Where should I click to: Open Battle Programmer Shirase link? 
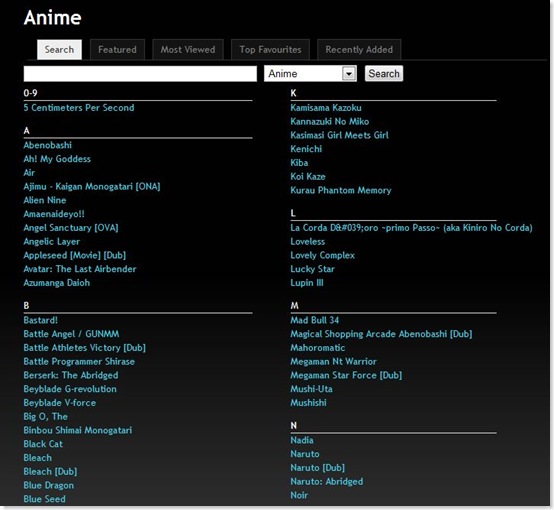pos(79,362)
